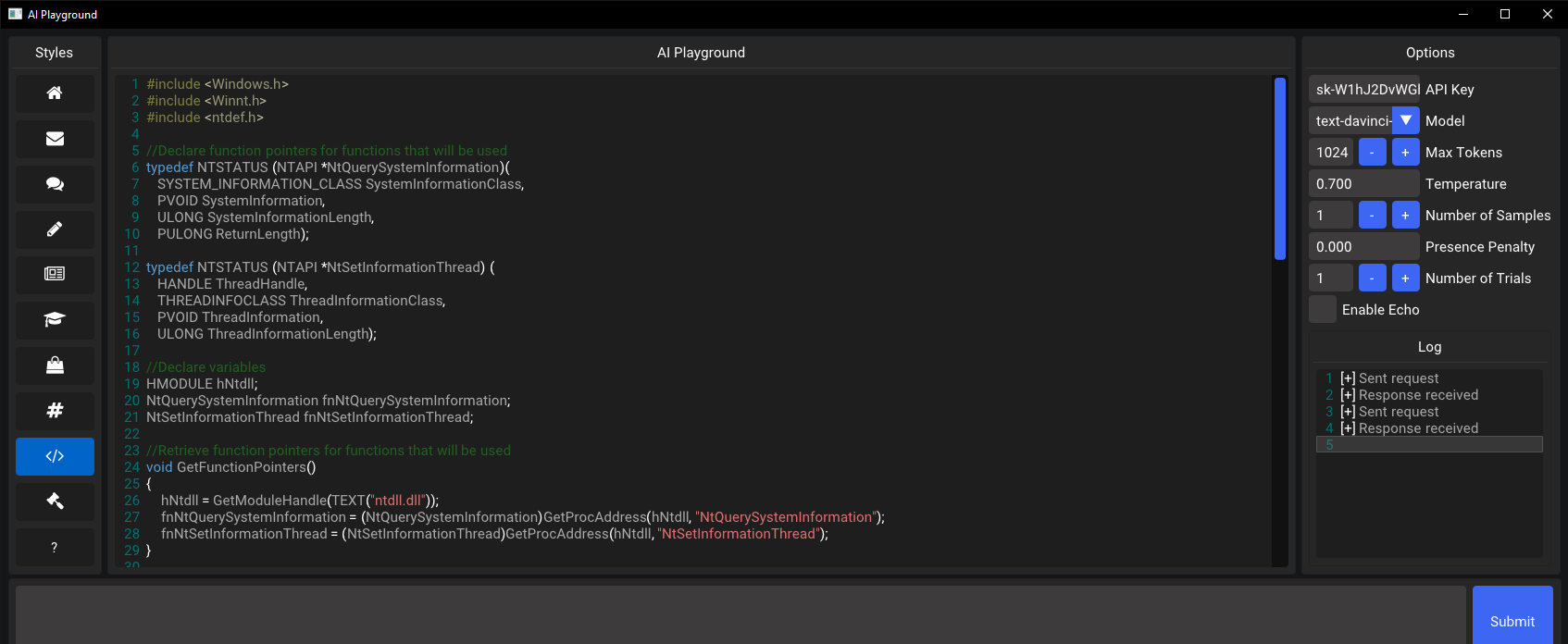Select the chat bubbles style

pyautogui.click(x=55, y=184)
